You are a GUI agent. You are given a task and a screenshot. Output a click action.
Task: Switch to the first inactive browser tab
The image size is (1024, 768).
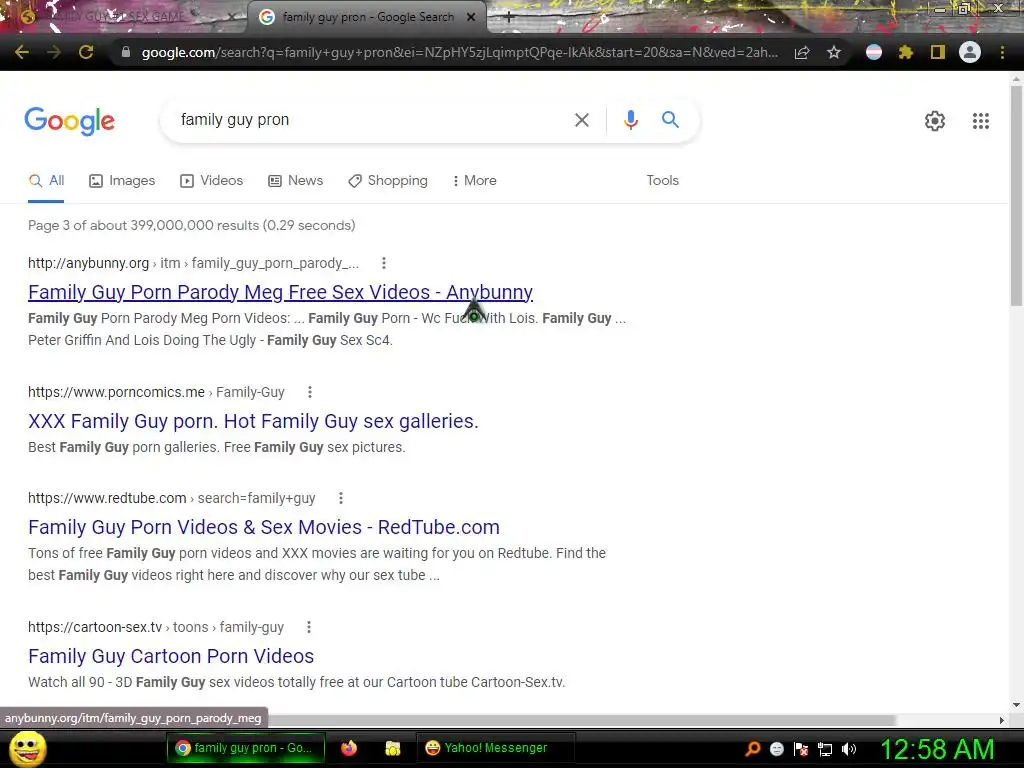click(x=124, y=18)
